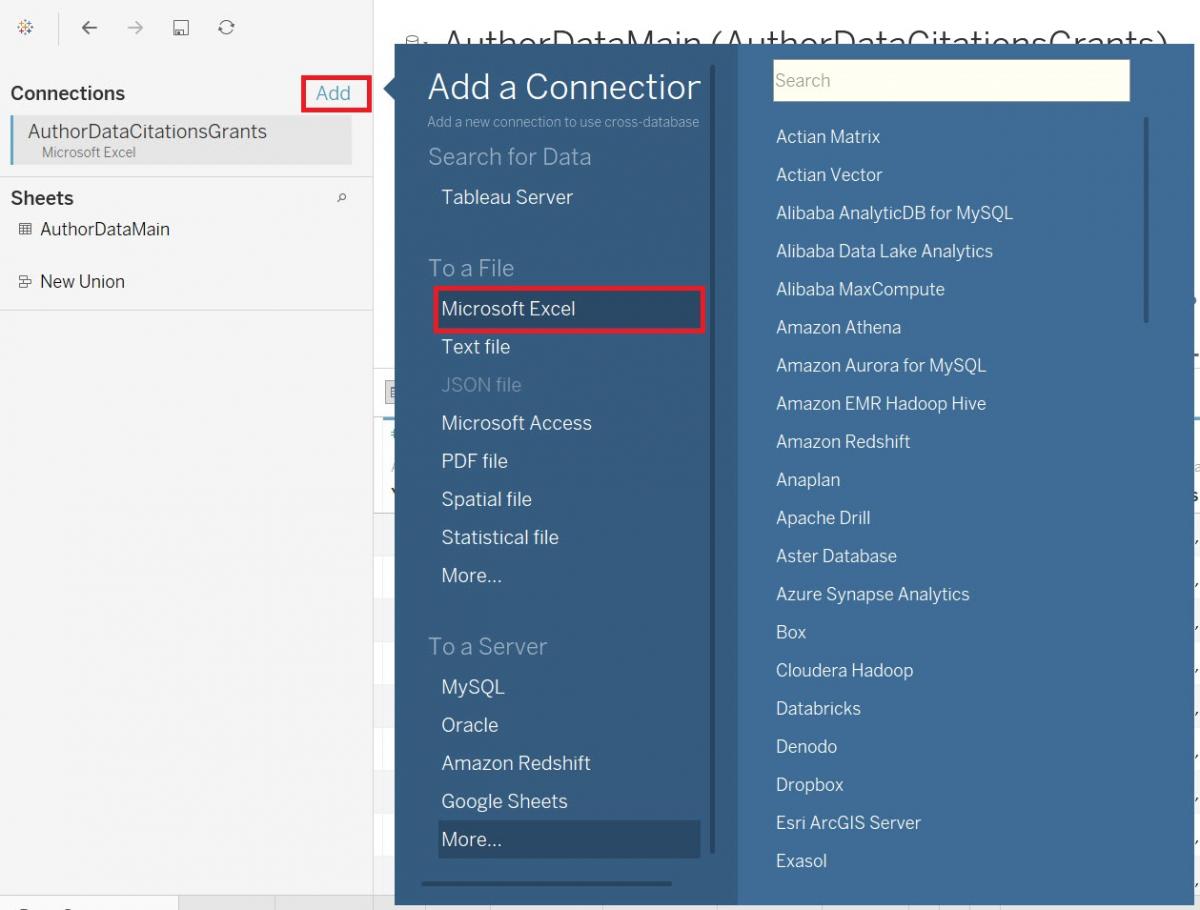Viewport: 1200px width, 910px height.
Task: Choose PDF file connection
Action: [x=474, y=461]
